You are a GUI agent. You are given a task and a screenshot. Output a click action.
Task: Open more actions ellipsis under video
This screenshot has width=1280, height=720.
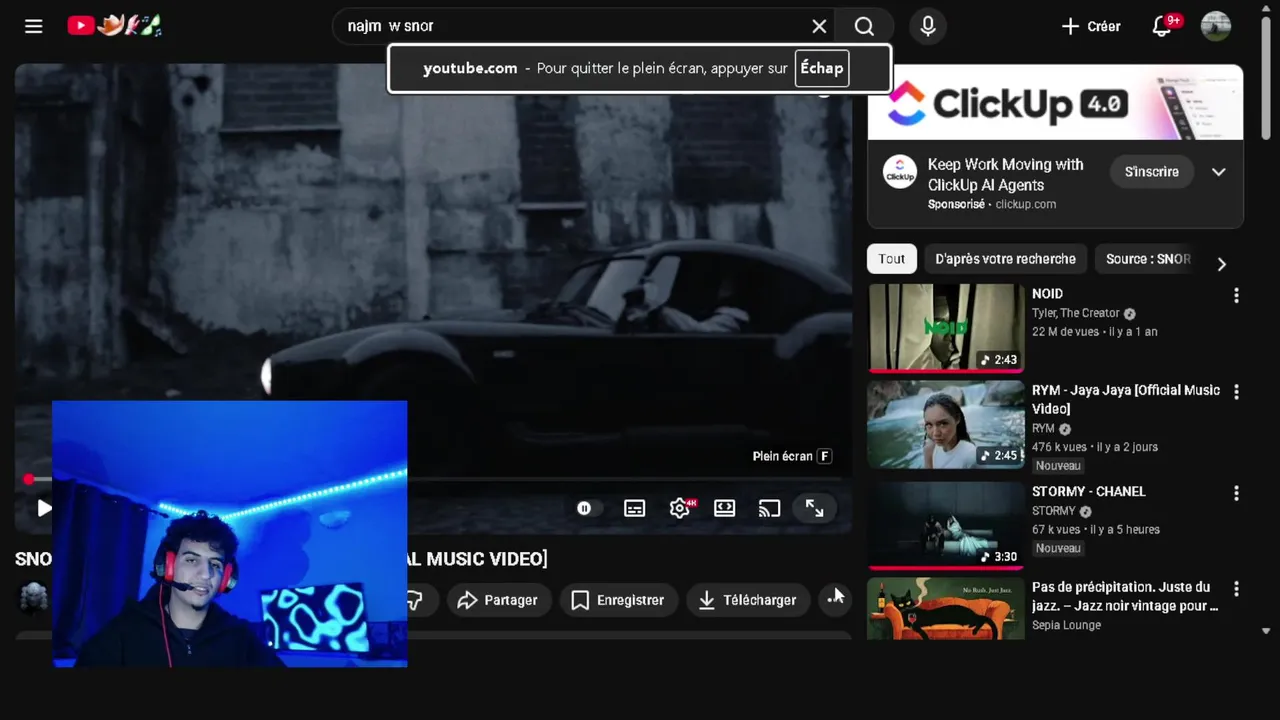pos(835,600)
